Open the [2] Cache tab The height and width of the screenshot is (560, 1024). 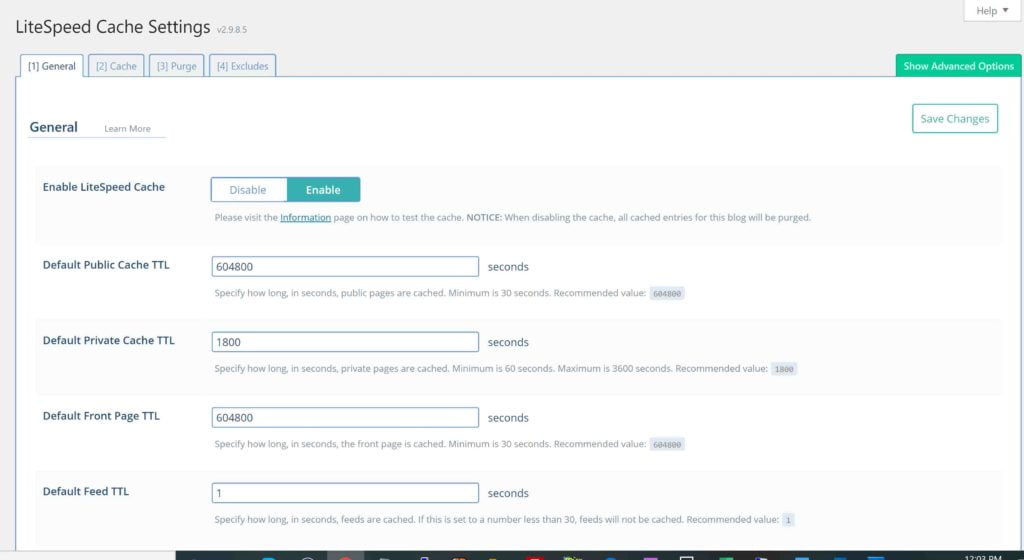pos(116,66)
